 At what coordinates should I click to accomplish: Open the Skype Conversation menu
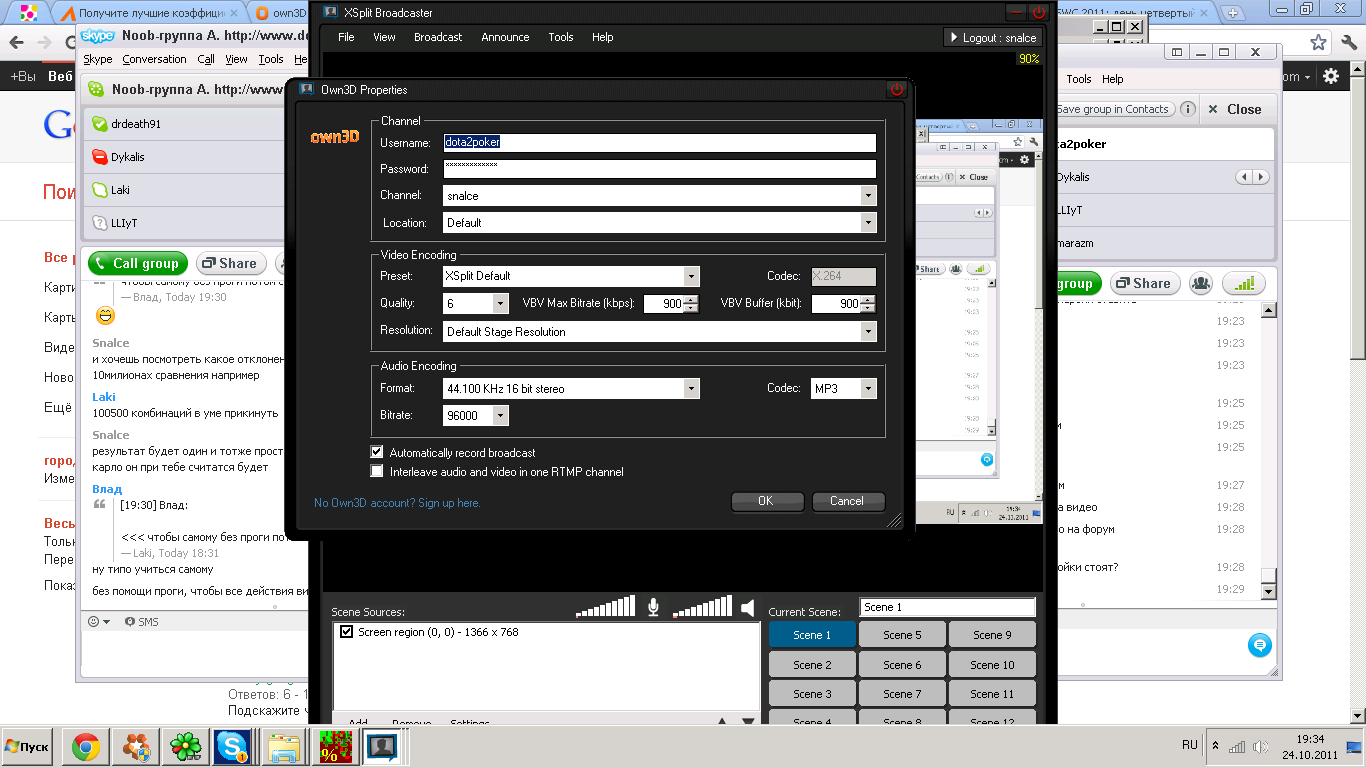(x=155, y=59)
